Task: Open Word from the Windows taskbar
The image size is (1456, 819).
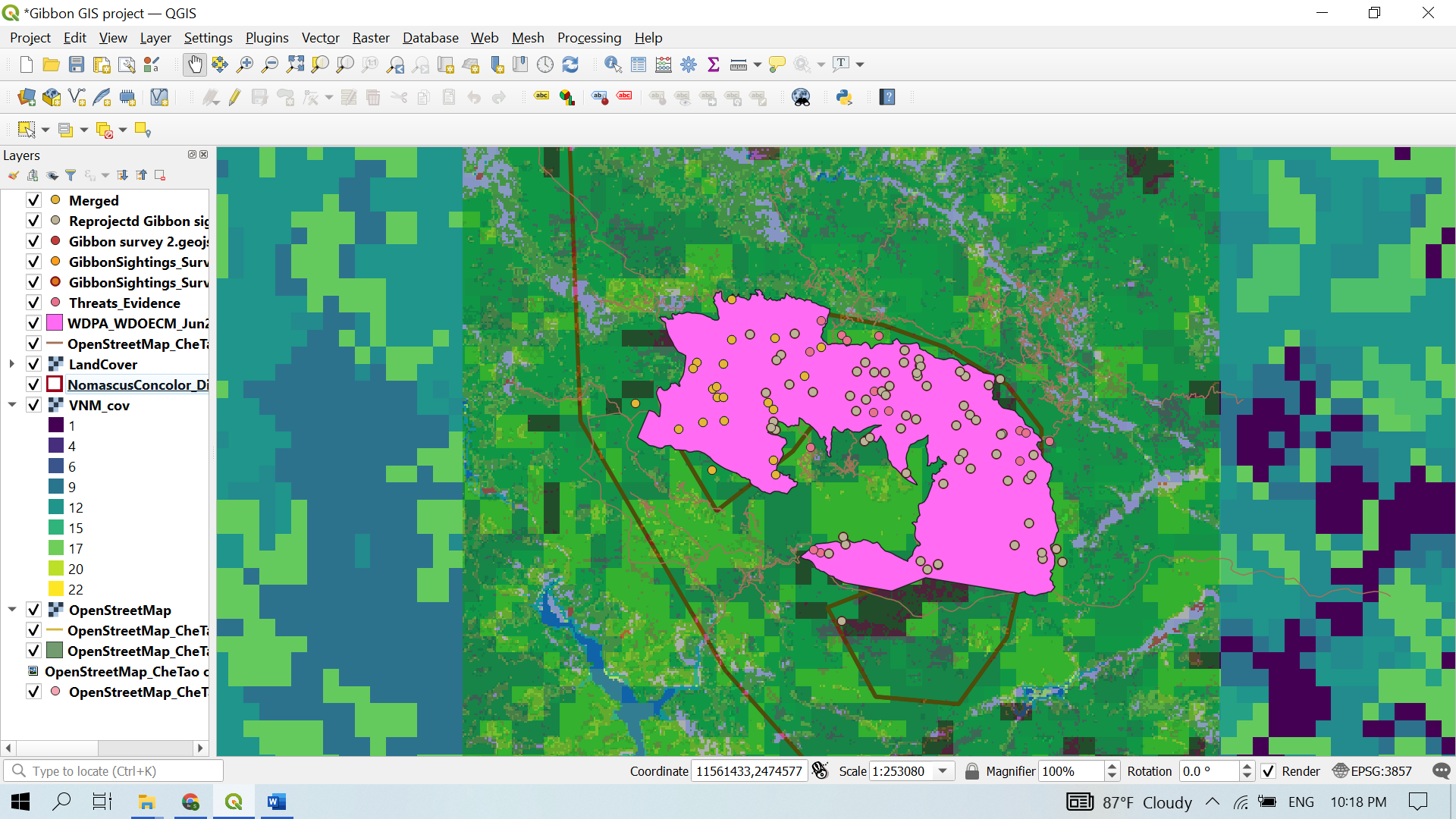Action: (276, 802)
